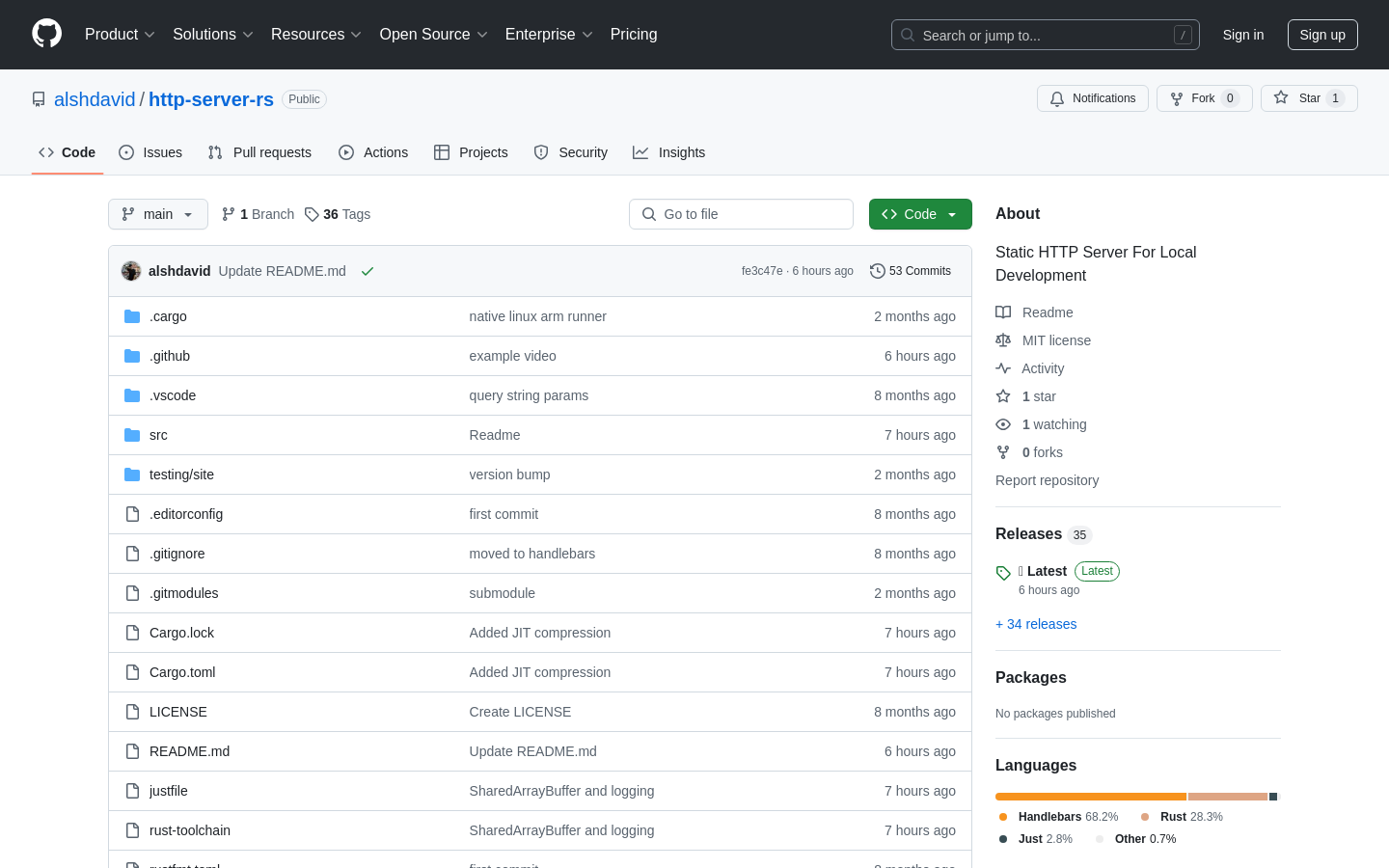This screenshot has width=1389, height=868.
Task: Click the alshdavid avatar in commit row
Action: [131, 271]
